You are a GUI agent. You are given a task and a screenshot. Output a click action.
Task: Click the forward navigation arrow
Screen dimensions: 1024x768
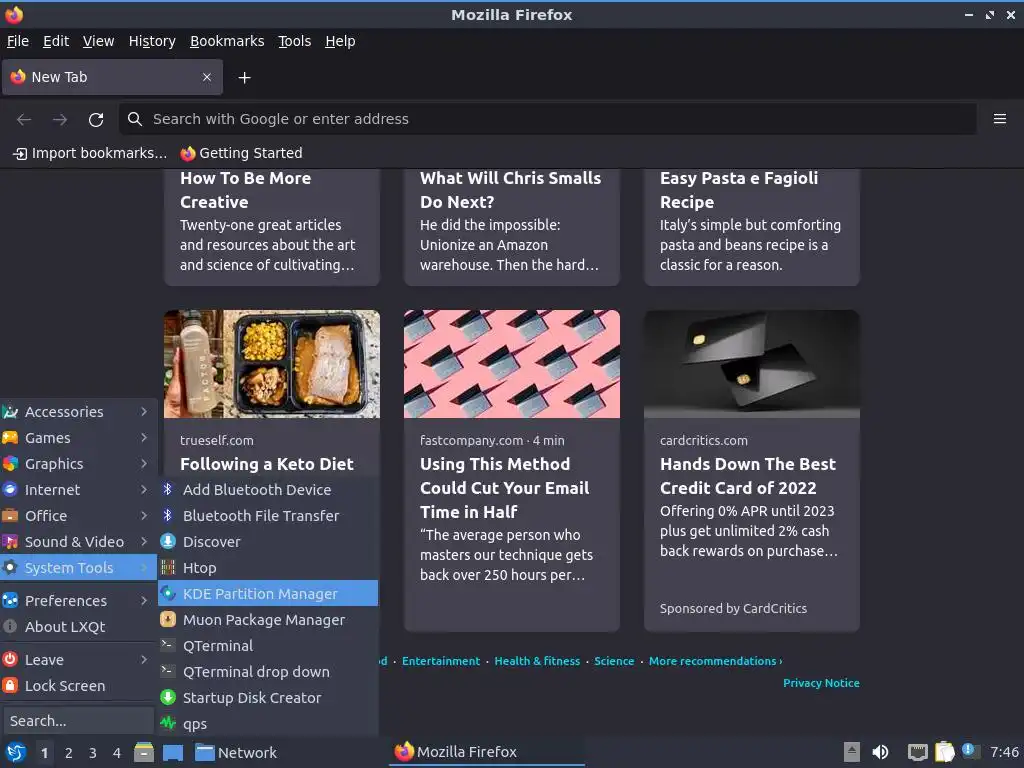click(59, 120)
